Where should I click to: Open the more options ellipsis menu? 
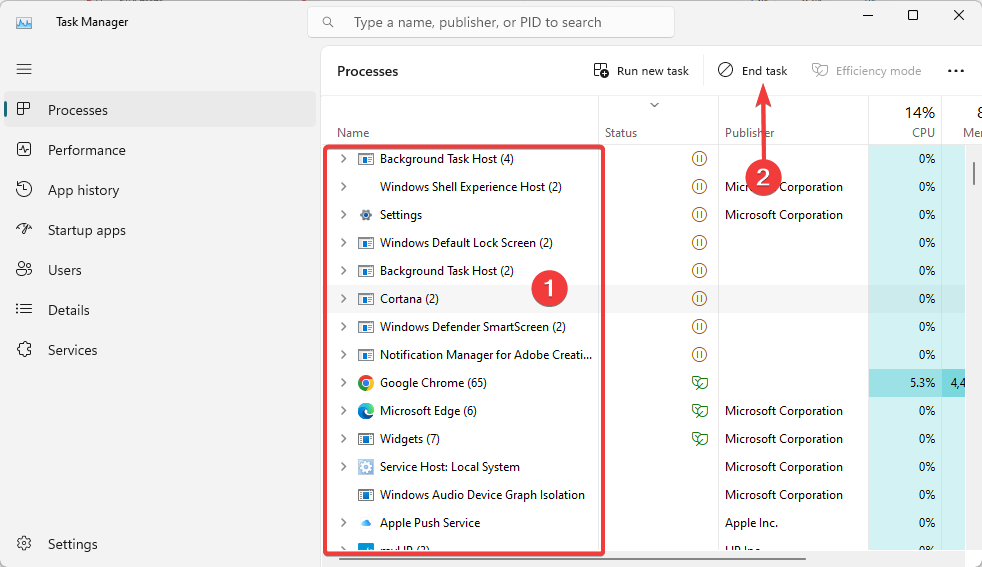click(956, 71)
